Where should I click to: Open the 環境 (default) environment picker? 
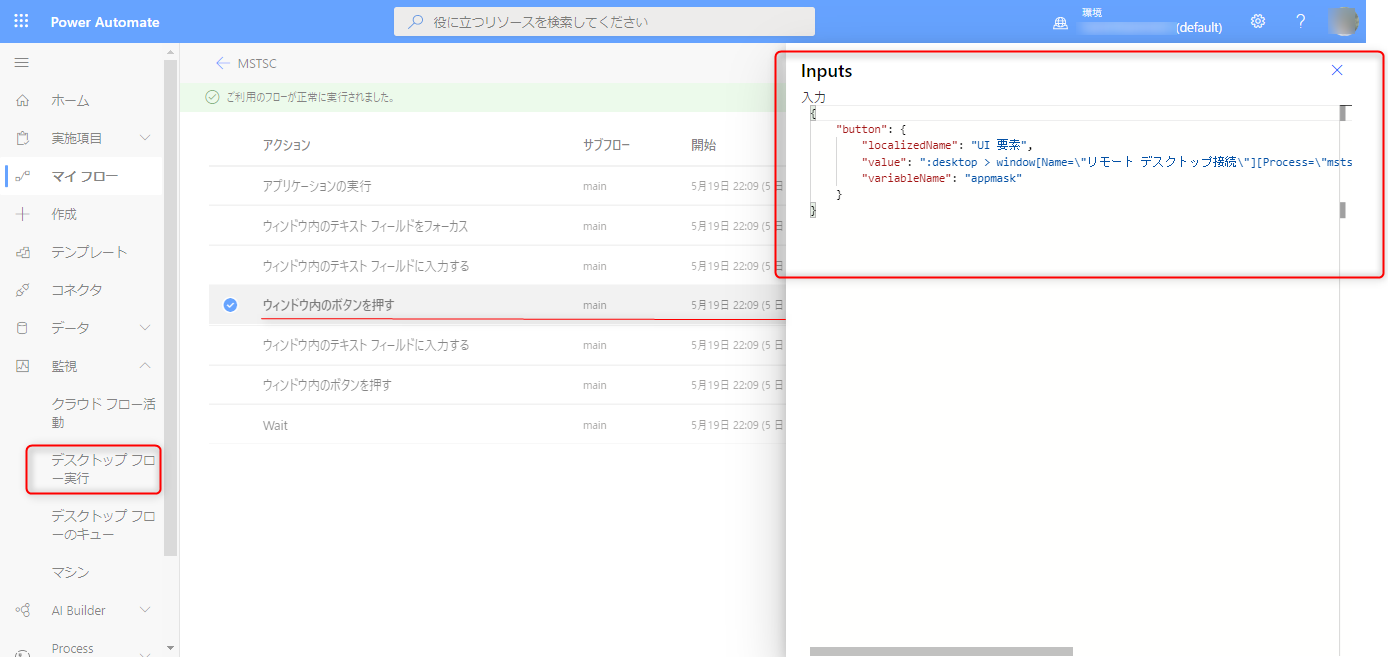1152,21
